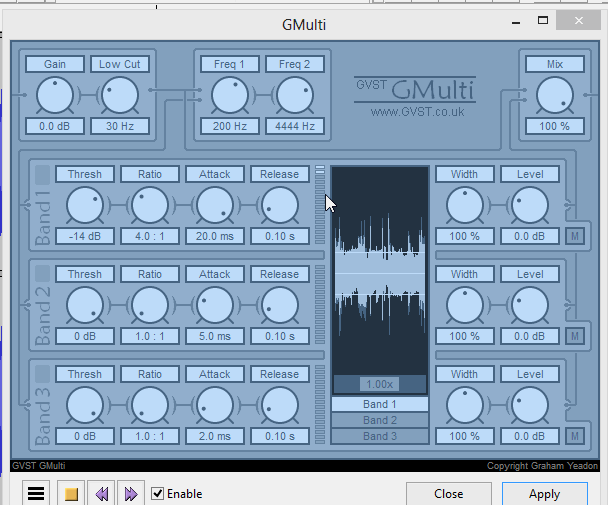608x505 pixels.
Task: Click the Band 3 Level knob
Action: pyautogui.click(x=530, y=405)
